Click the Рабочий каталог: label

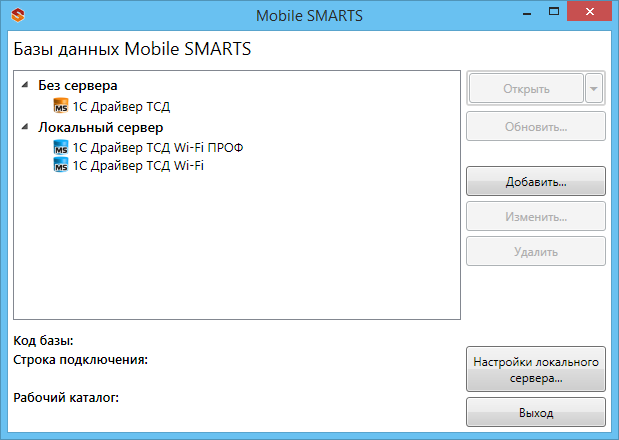point(66,397)
